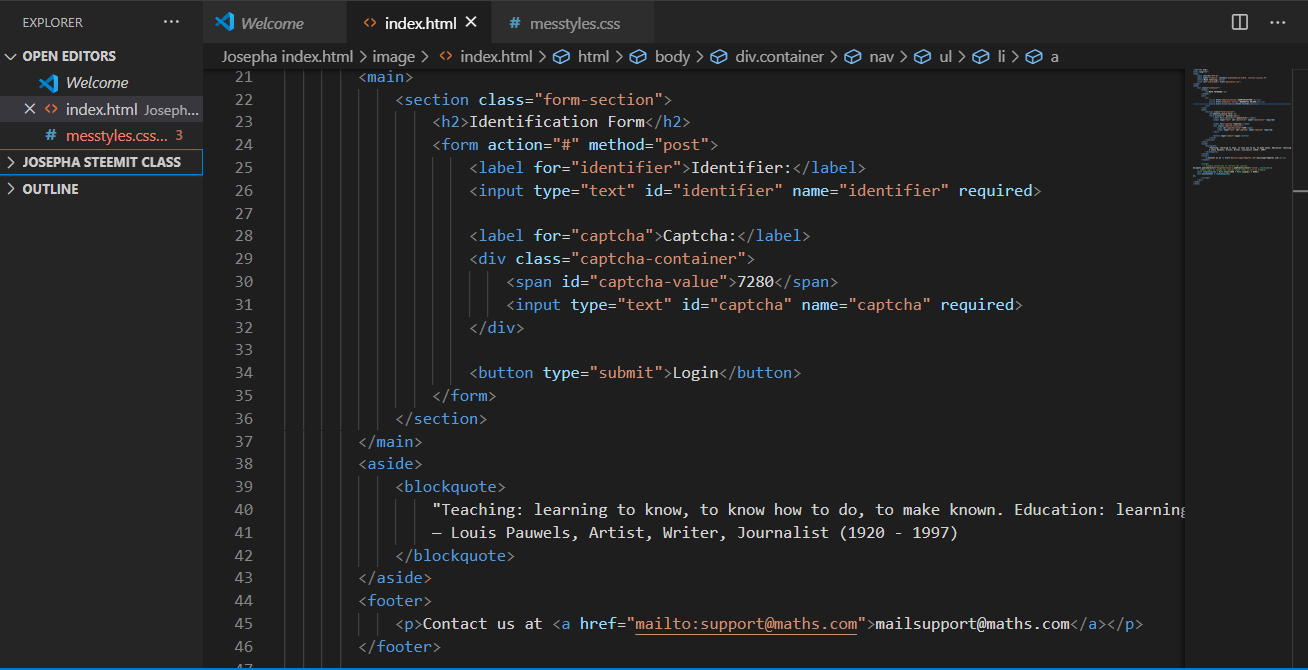The height and width of the screenshot is (670, 1308).
Task: Click the ul symbol icon in breadcrumbs
Action: coord(922,57)
